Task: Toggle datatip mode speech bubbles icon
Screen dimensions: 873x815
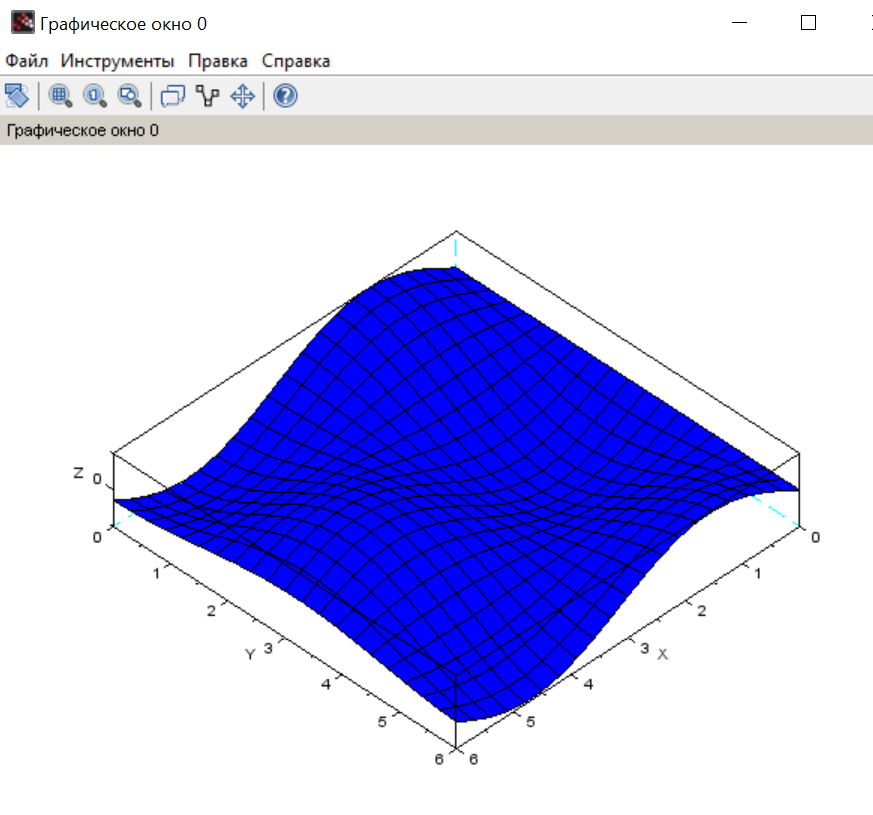Action: [173, 96]
